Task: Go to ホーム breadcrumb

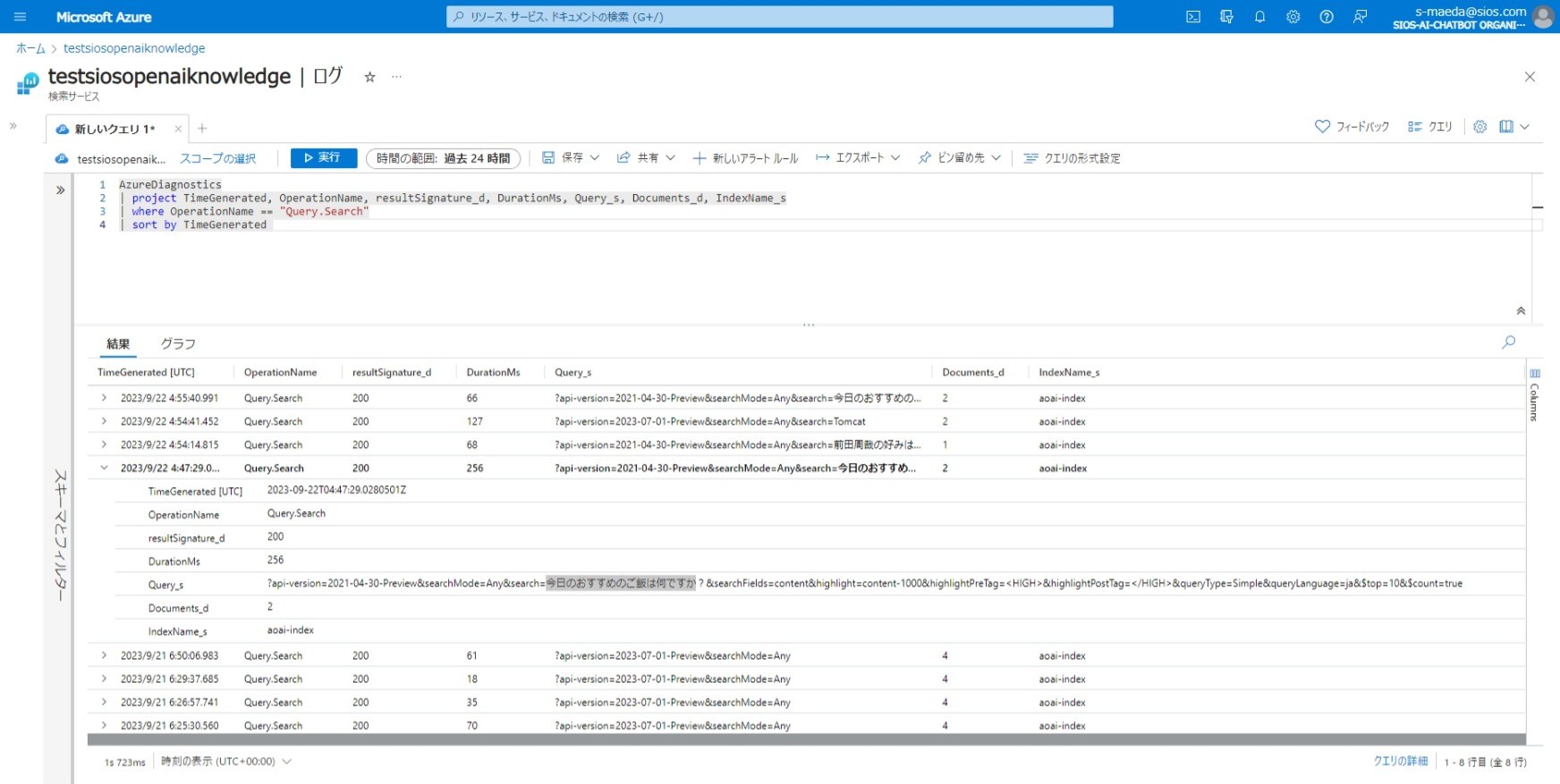Action: (x=30, y=48)
